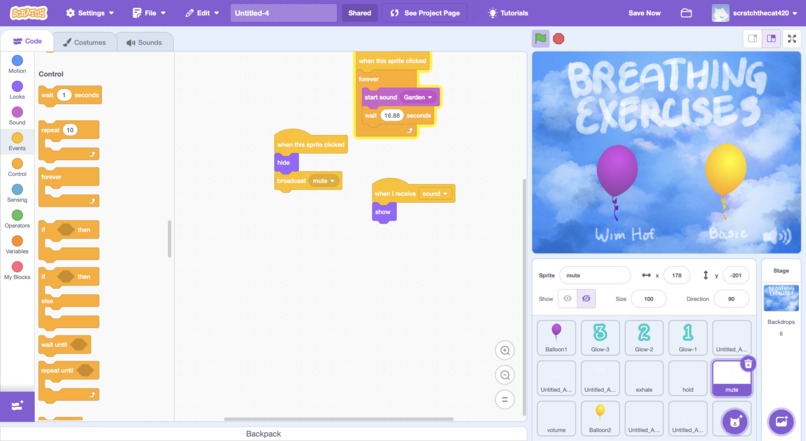The height and width of the screenshot is (441, 806).
Task: Click See Project Page button
Action: (x=425, y=13)
